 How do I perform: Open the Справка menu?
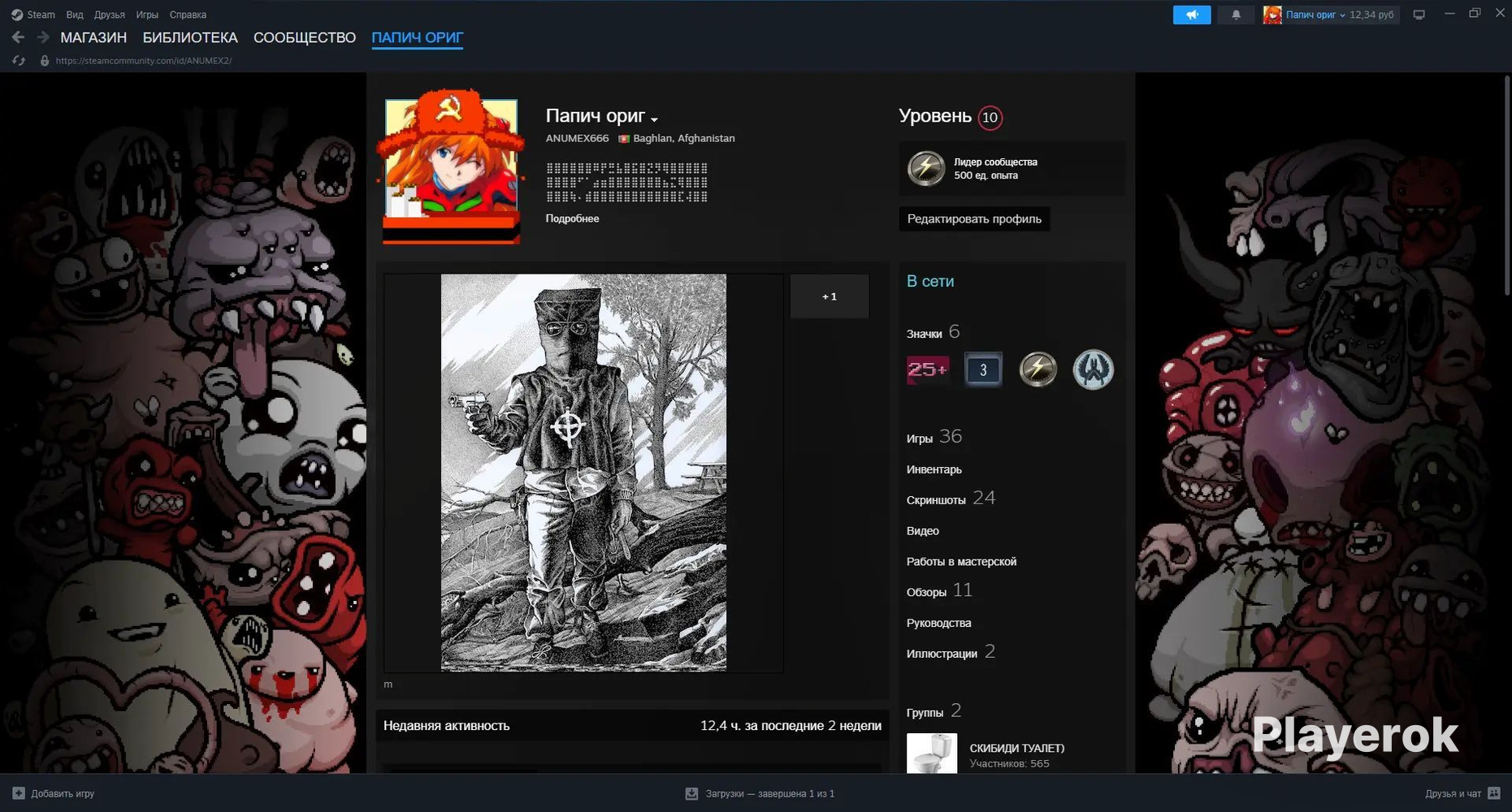click(x=188, y=15)
